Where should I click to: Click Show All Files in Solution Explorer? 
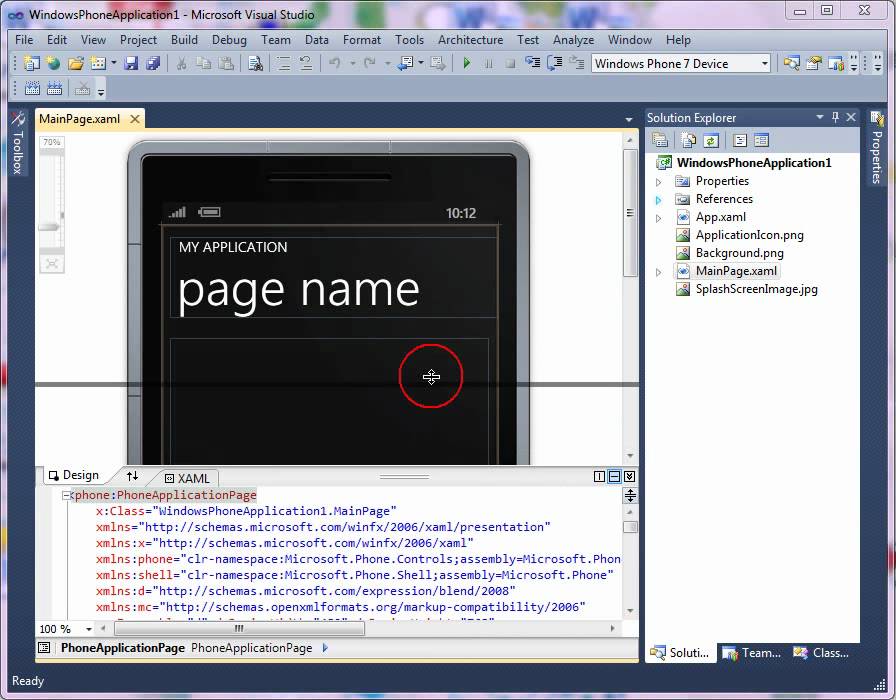(689, 140)
